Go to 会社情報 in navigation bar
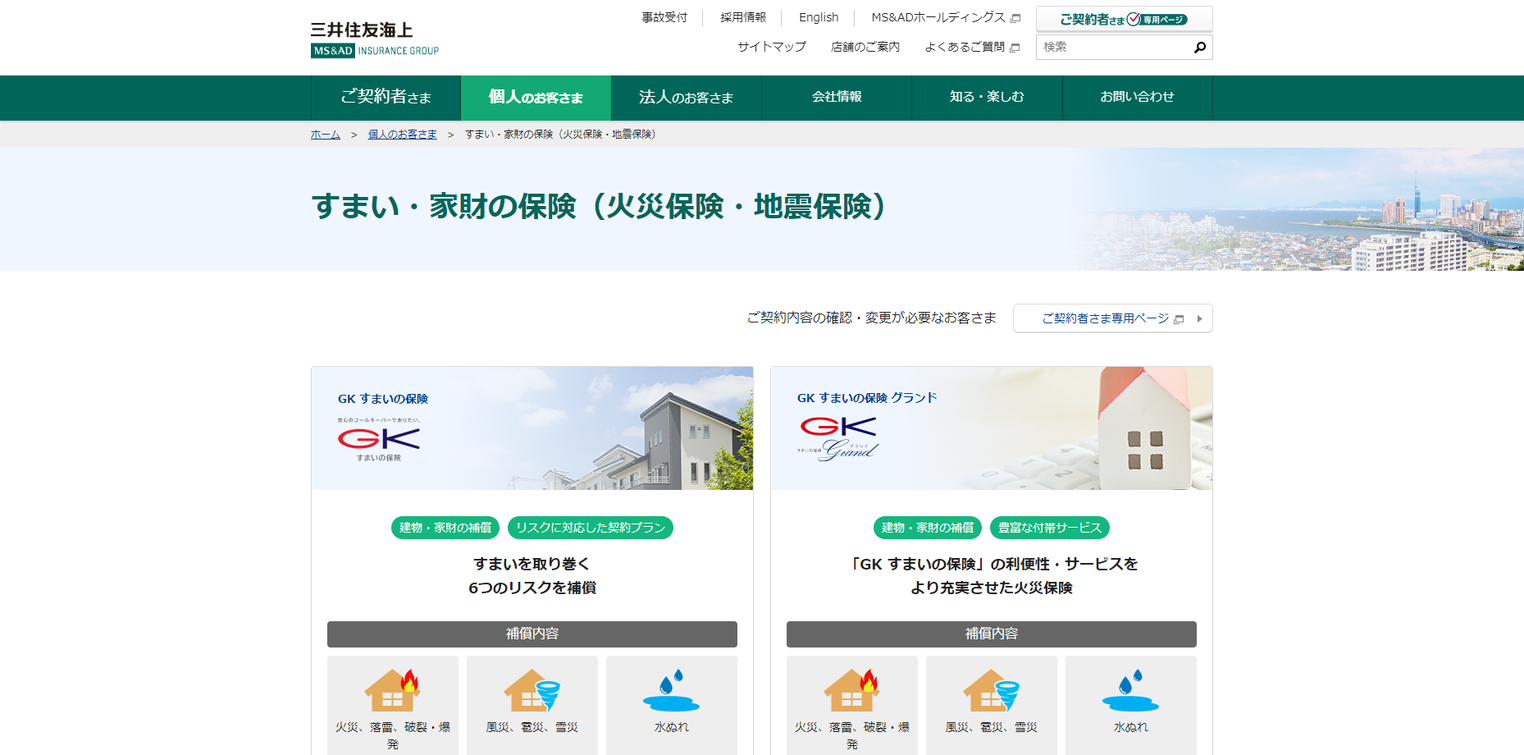This screenshot has width=1524, height=755. [837, 97]
